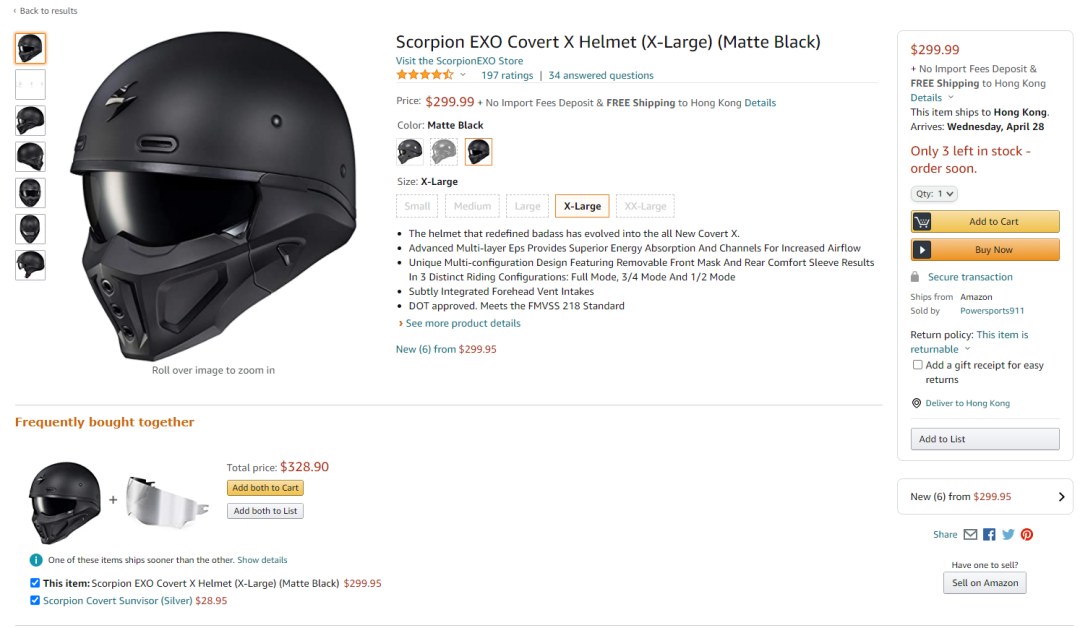The width and height of the screenshot is (1080, 628).
Task: Share via the email envelope icon
Action: (x=970, y=534)
